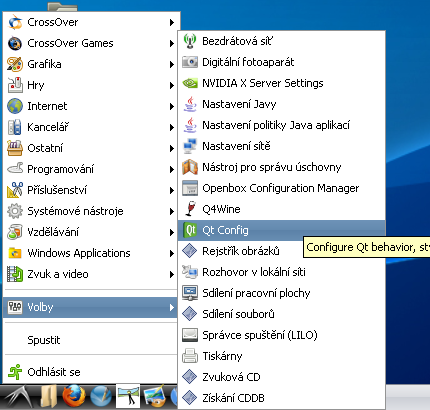The image size is (430, 410).
Task: Click the Tiskárny printer icon
Action: (190, 356)
